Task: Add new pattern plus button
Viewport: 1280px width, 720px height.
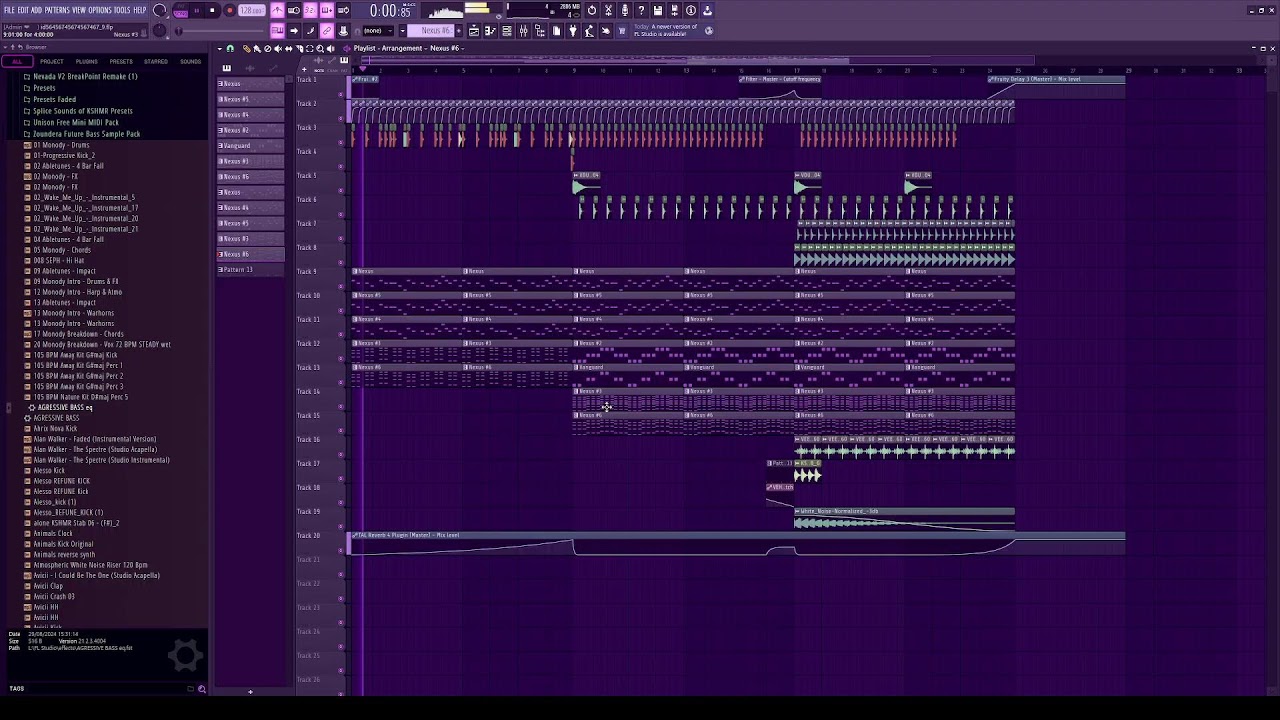Action: (x=459, y=29)
